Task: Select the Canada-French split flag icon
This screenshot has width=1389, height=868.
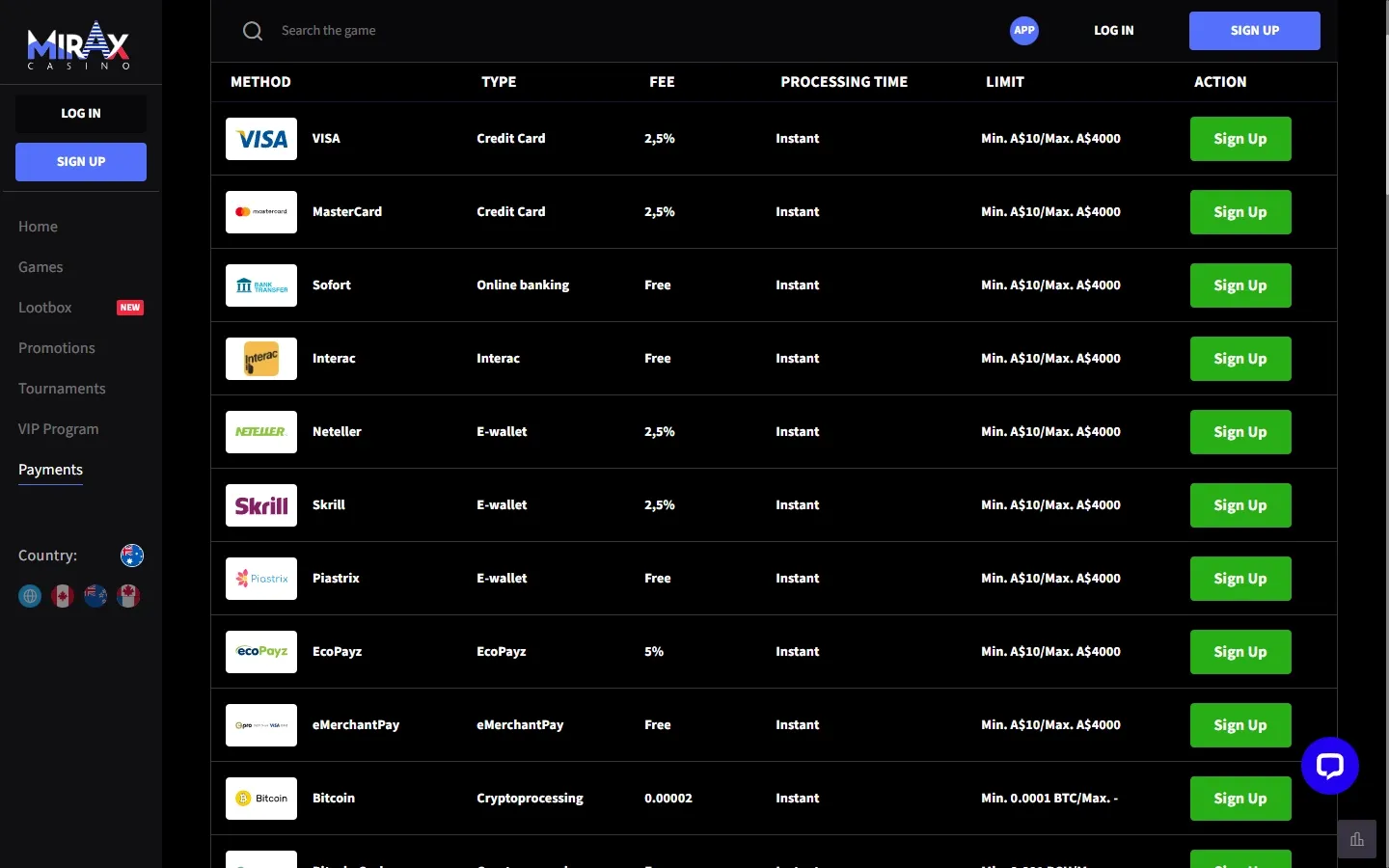Action: [x=128, y=596]
